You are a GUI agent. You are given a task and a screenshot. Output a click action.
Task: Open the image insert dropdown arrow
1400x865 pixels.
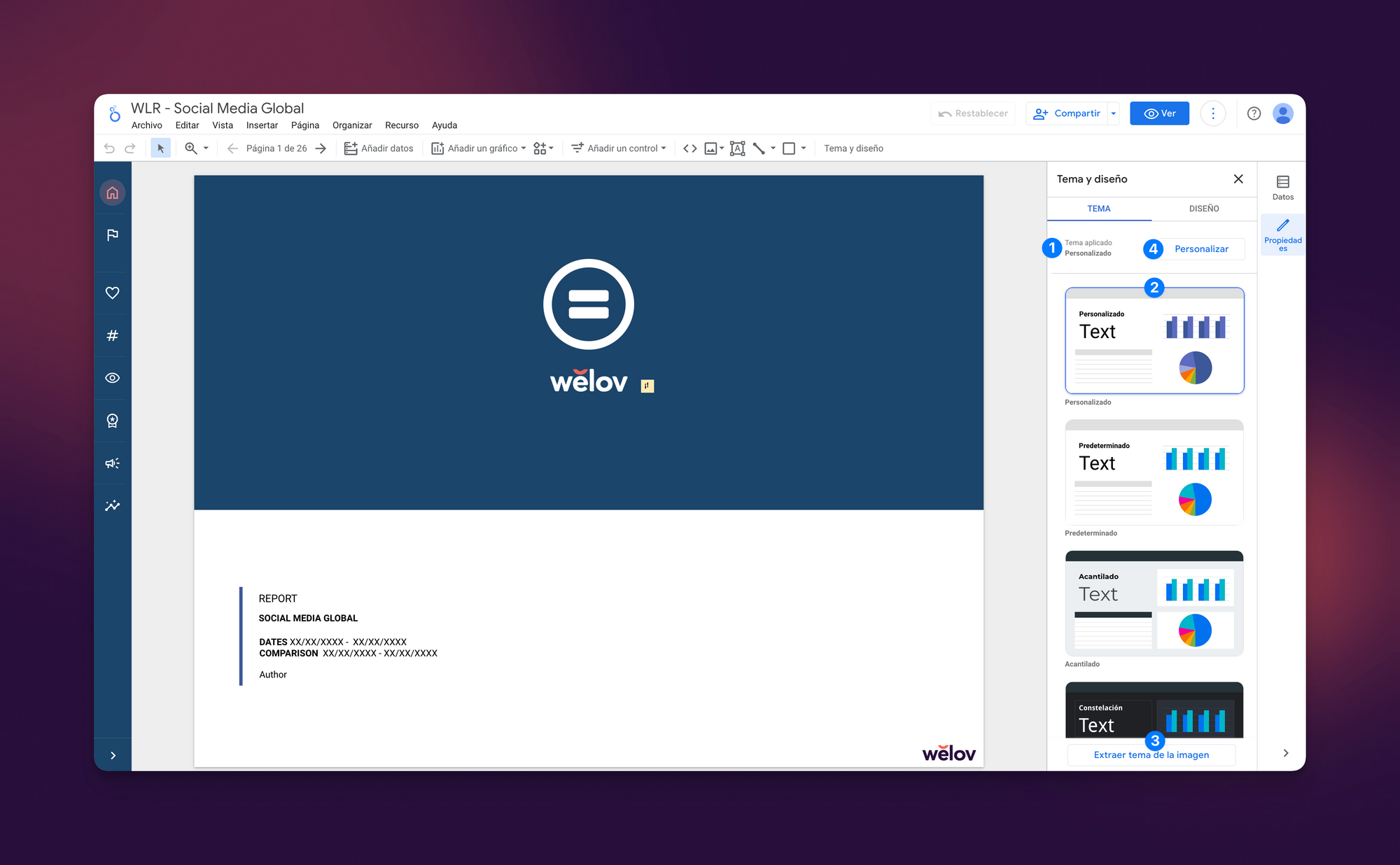(722, 148)
